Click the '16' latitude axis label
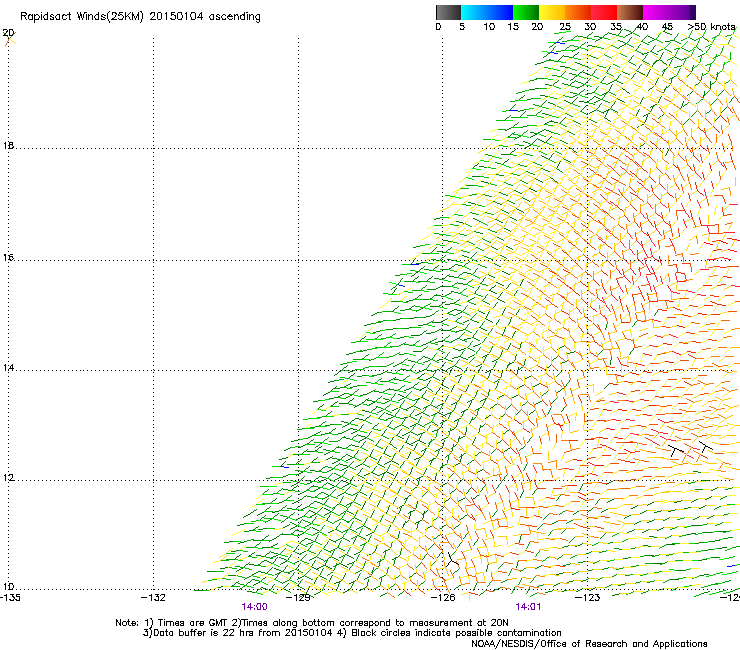Image resolution: width=740 pixels, height=650 pixels. (8, 258)
